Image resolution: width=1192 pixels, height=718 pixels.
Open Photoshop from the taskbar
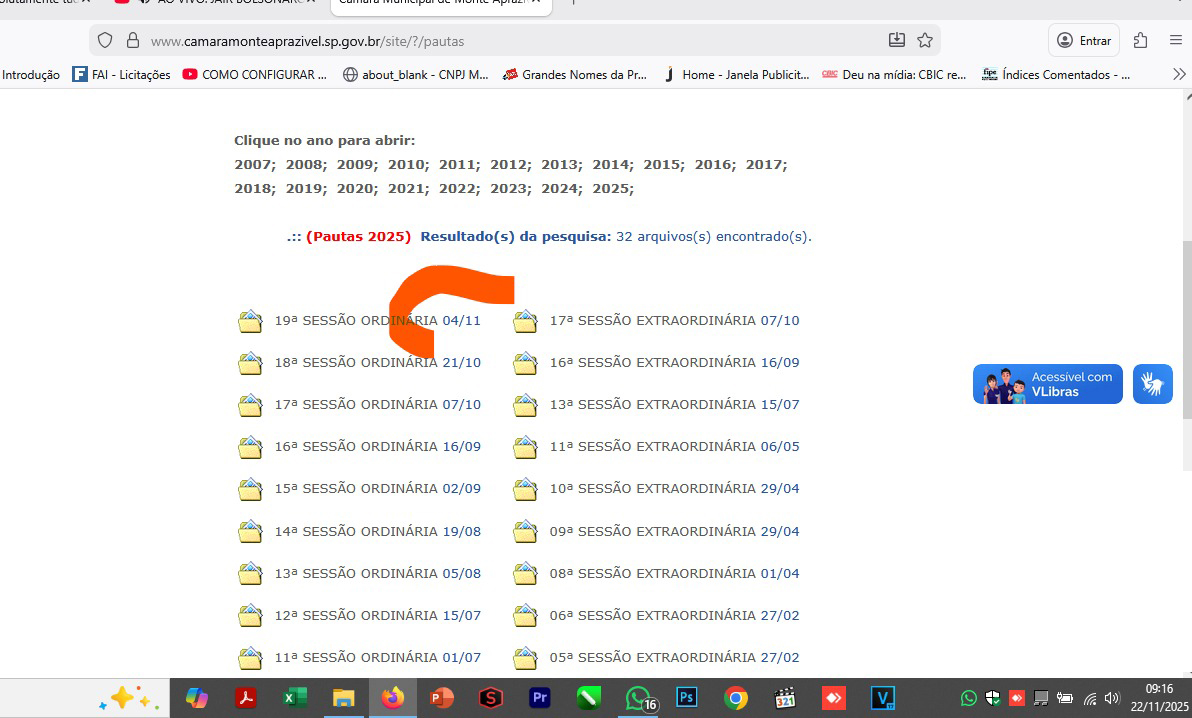687,698
